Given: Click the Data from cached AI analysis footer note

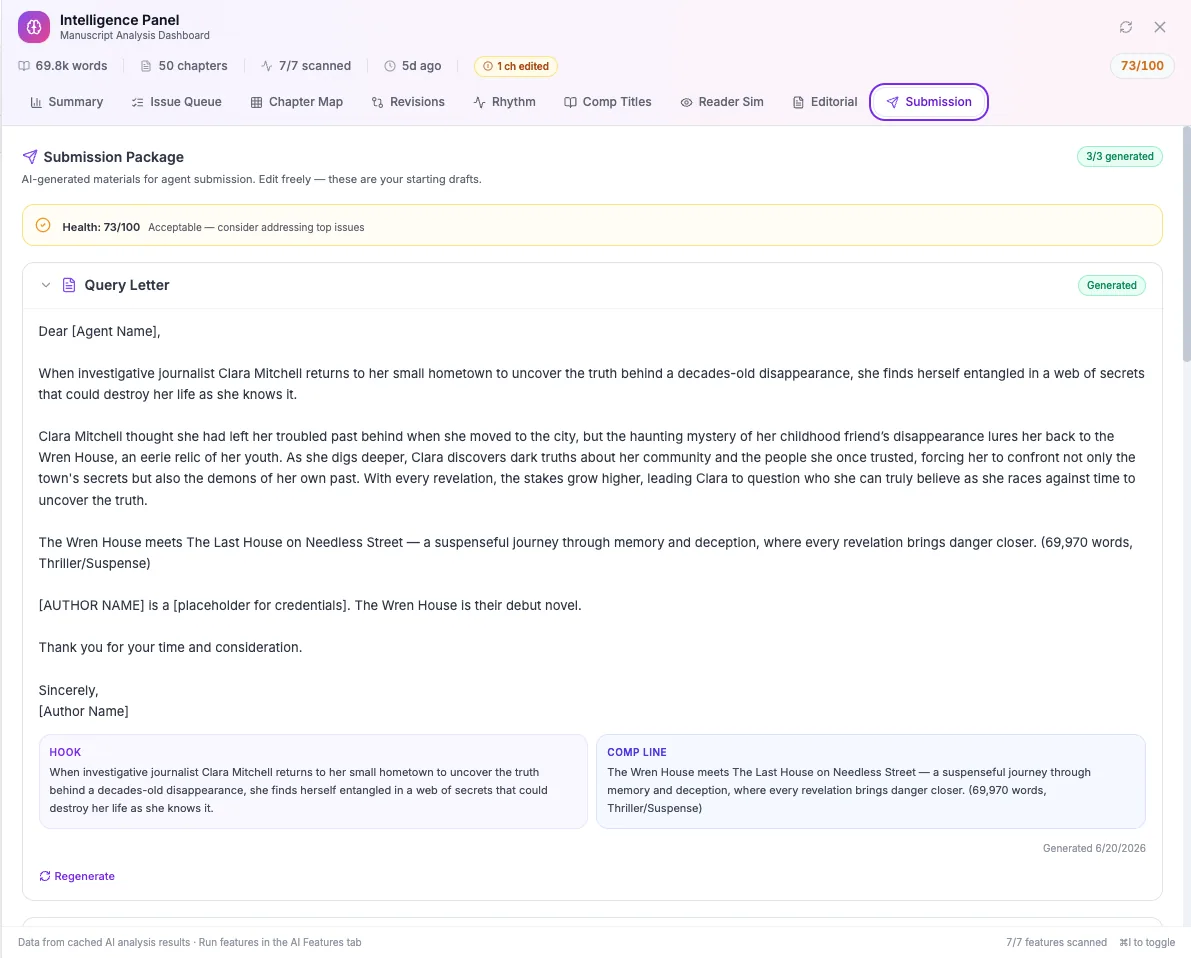Looking at the screenshot, I should [190, 943].
